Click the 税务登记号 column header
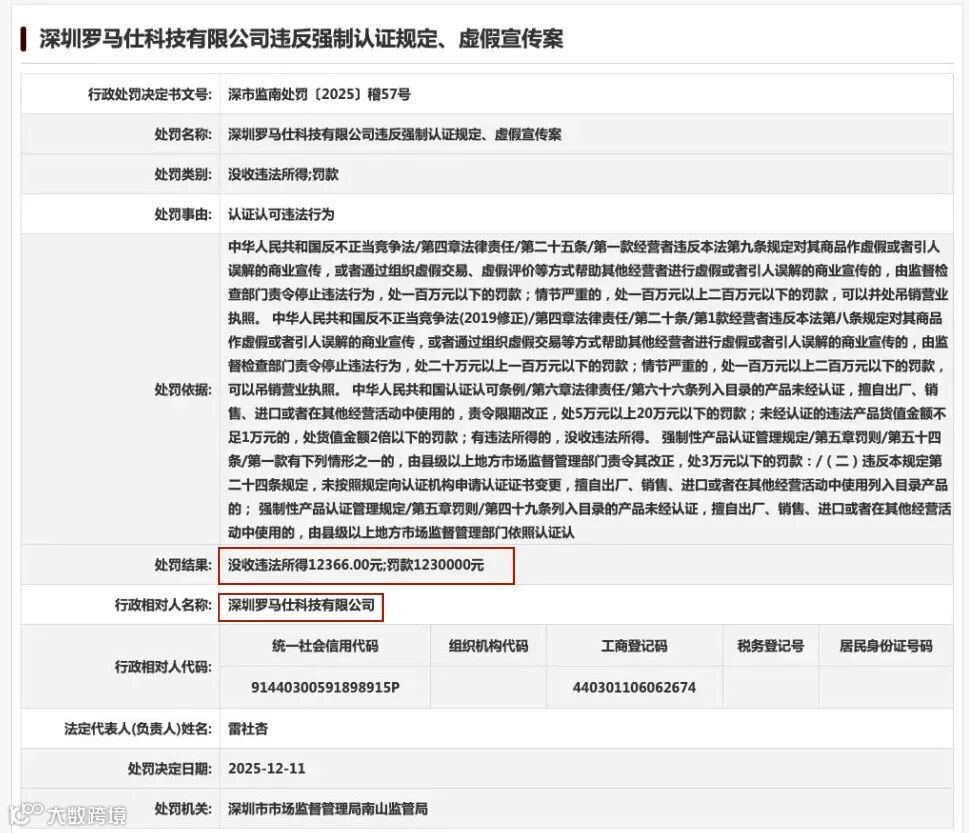This screenshot has height=833, width=969. (771, 646)
